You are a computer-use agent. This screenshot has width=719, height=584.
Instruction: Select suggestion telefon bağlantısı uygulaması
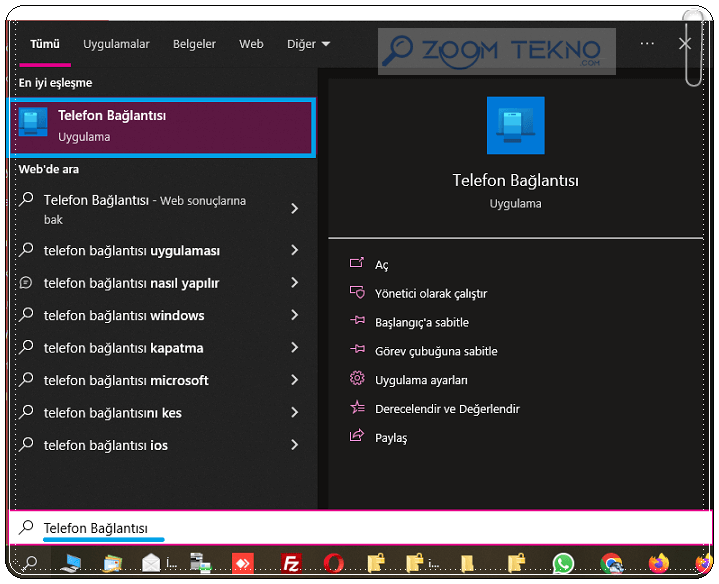pos(132,251)
